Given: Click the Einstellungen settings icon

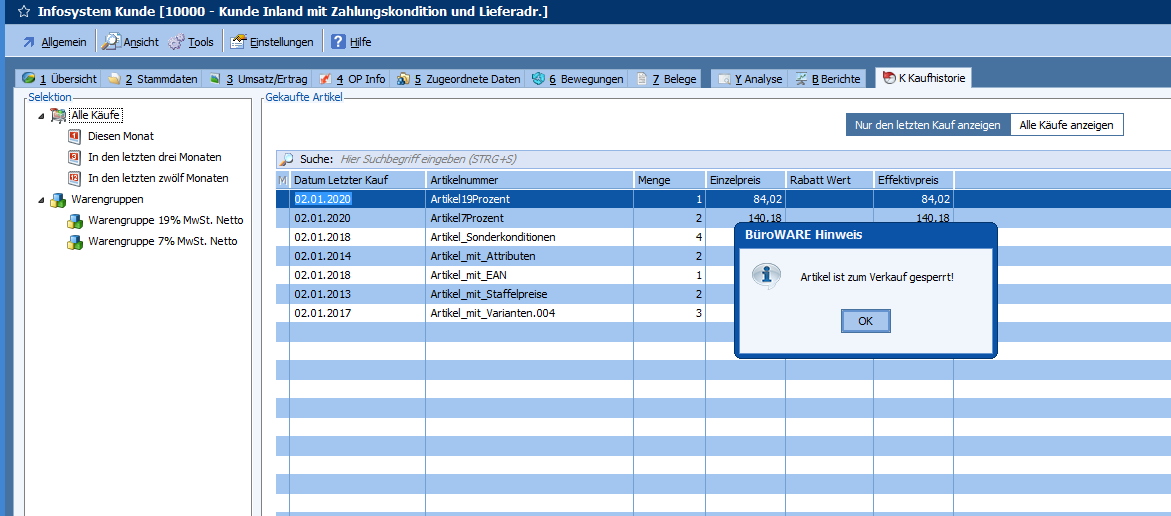Looking at the screenshot, I should click(x=238, y=42).
